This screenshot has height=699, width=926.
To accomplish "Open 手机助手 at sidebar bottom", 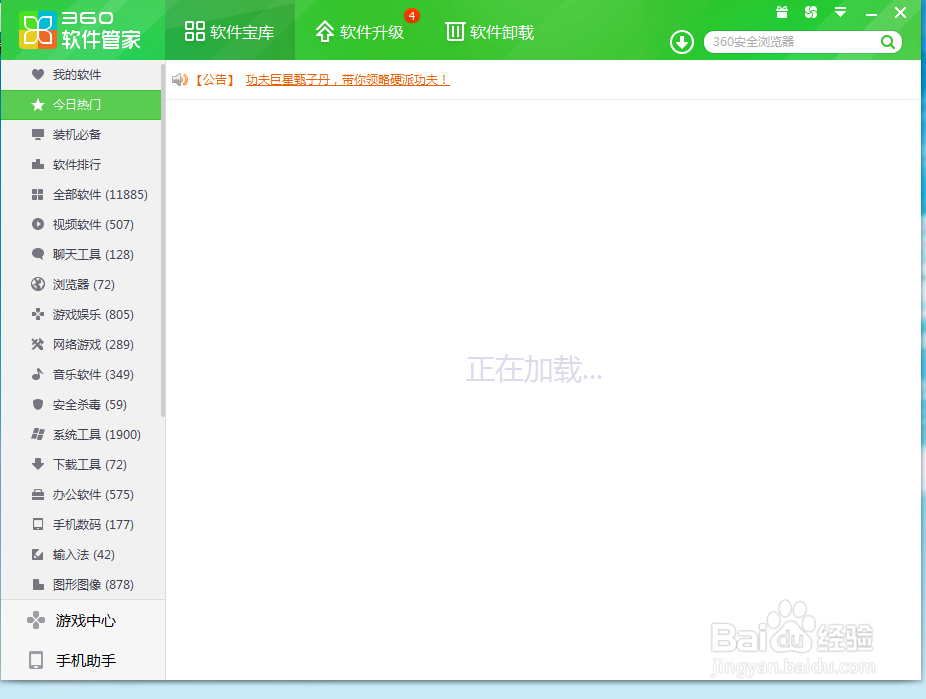I will (x=83, y=660).
